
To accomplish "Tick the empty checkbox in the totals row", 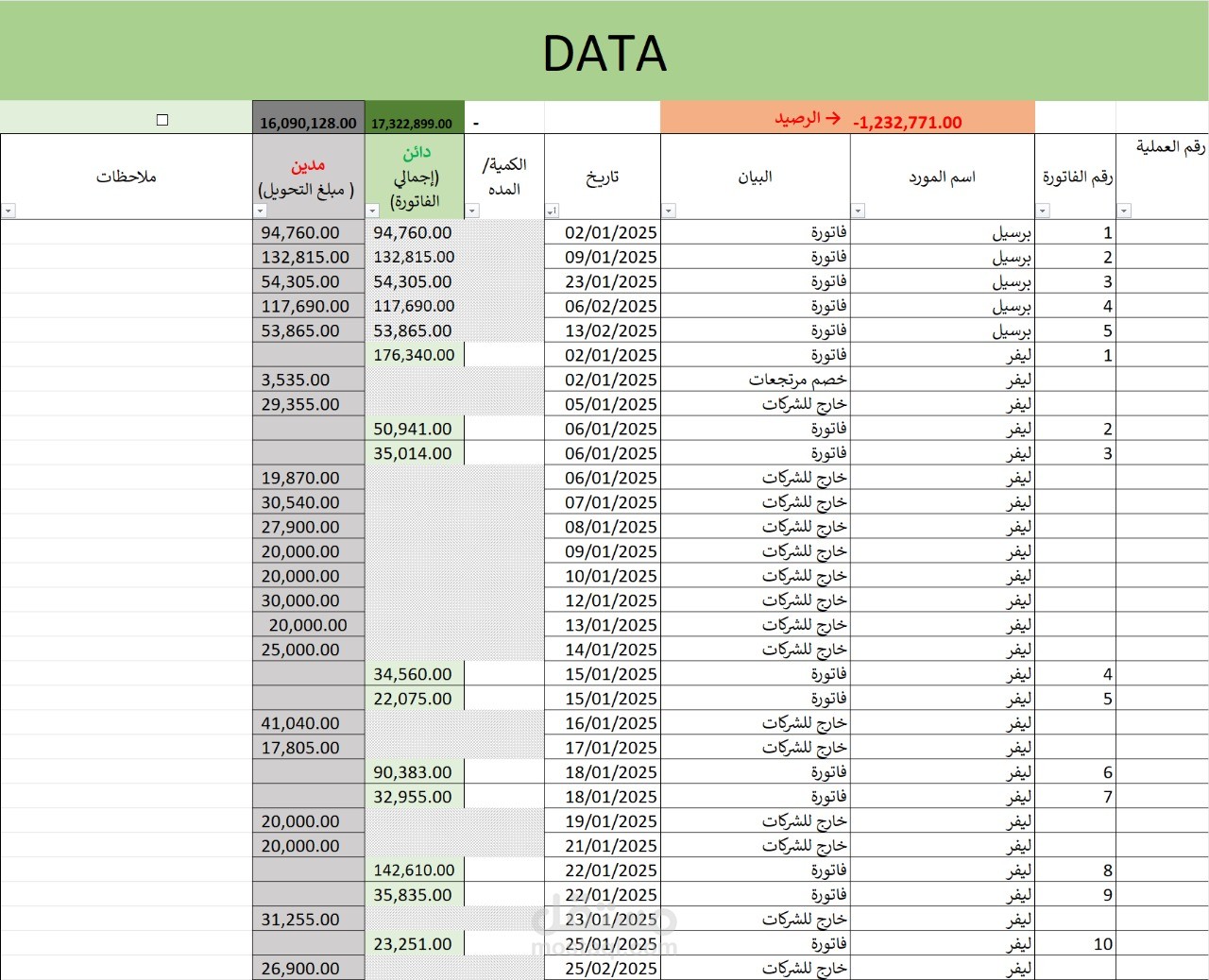I will tap(162, 120).
